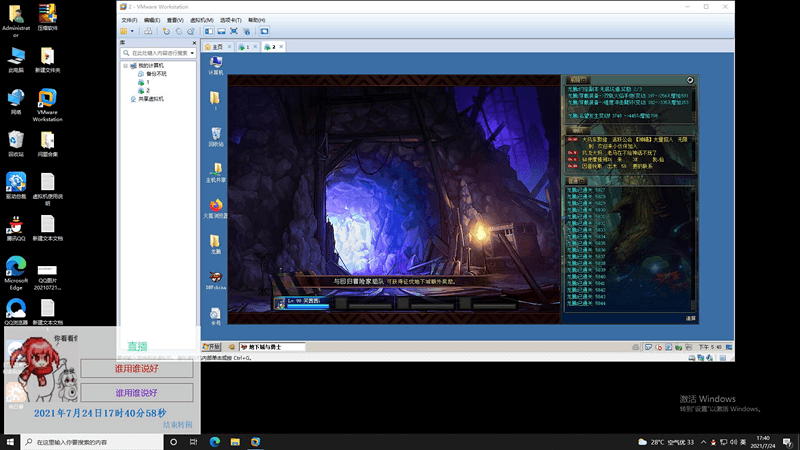Click the Windows taskbar search box
Image resolution: width=800 pixels, height=450 pixels.
(x=92, y=442)
